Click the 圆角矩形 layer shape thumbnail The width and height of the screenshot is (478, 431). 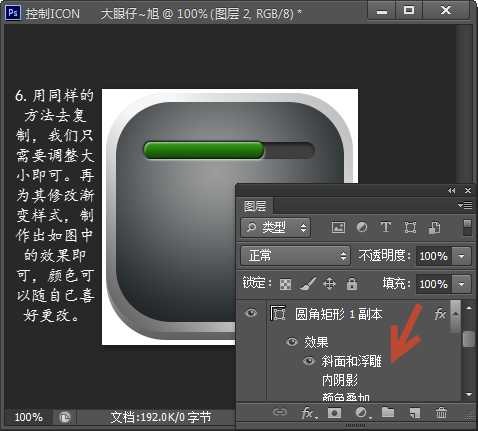click(278, 313)
